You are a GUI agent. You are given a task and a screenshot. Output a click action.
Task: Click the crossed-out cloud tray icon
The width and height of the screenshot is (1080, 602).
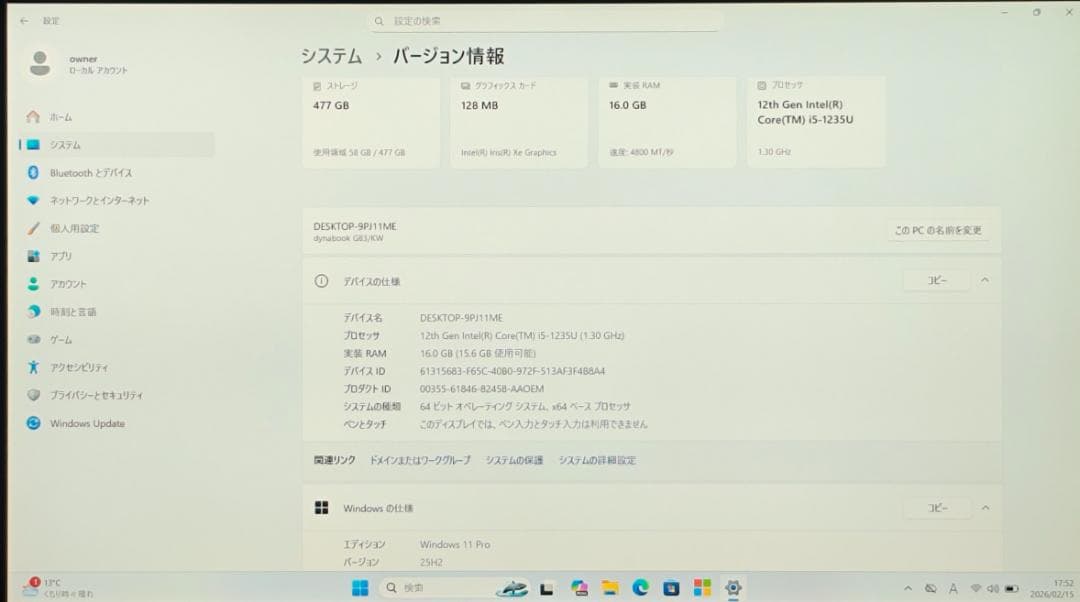click(x=931, y=588)
